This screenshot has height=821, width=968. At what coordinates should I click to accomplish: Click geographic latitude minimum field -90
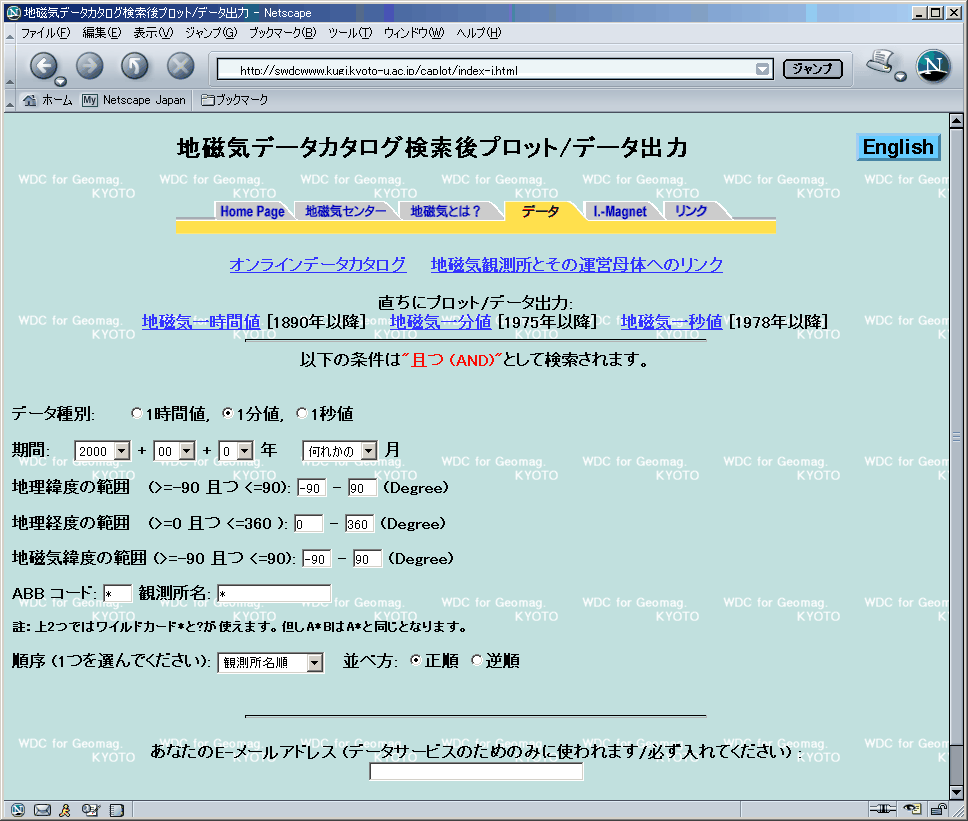point(311,488)
